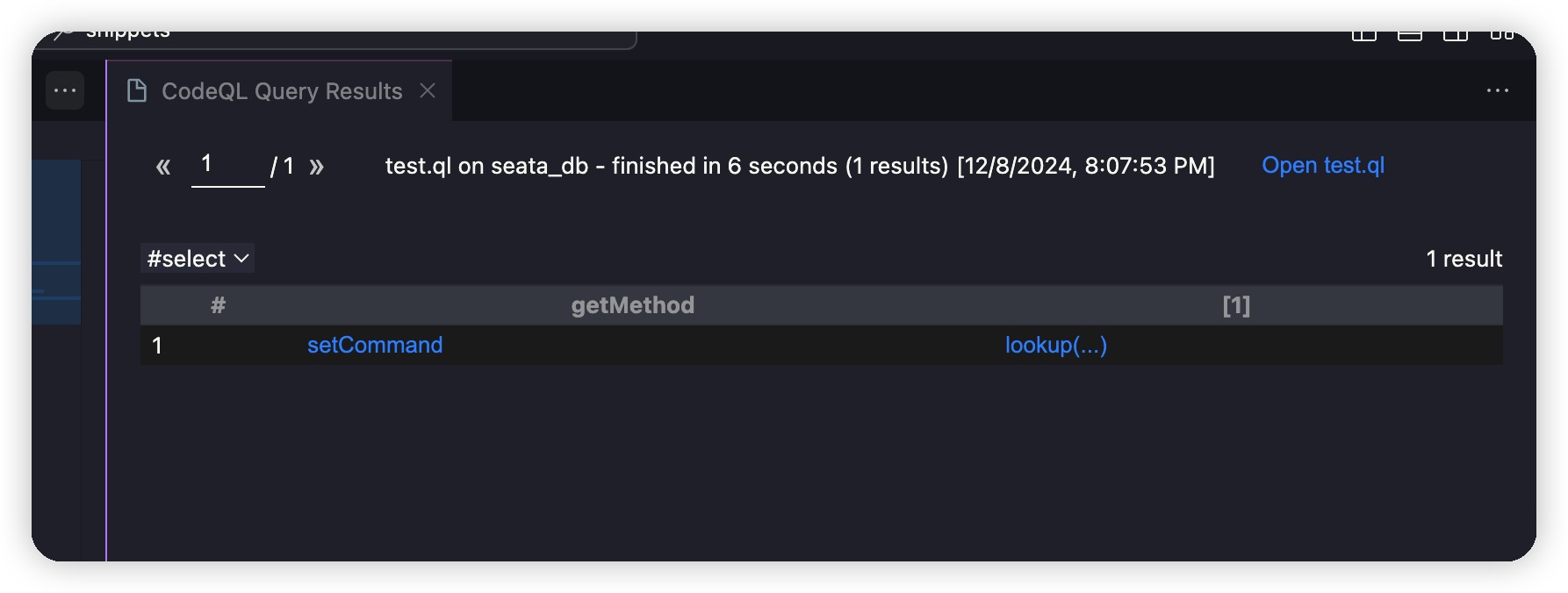Click the file icon on CodeQL tab
The image size is (1568, 593).
(137, 90)
